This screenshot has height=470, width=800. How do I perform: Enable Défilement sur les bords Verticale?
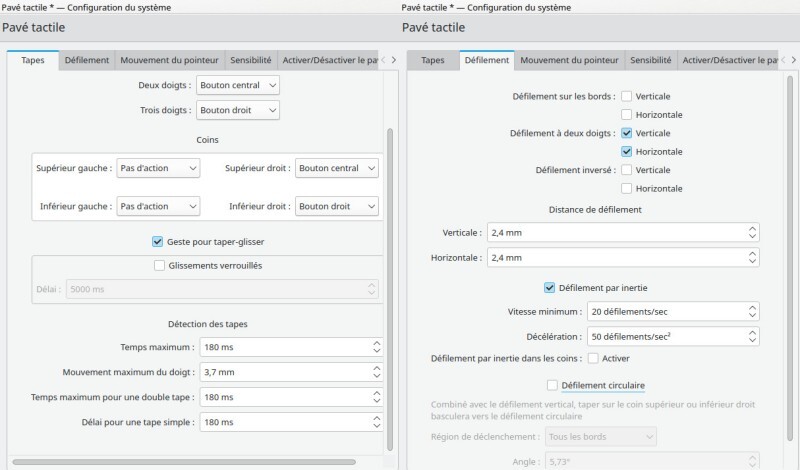626,96
